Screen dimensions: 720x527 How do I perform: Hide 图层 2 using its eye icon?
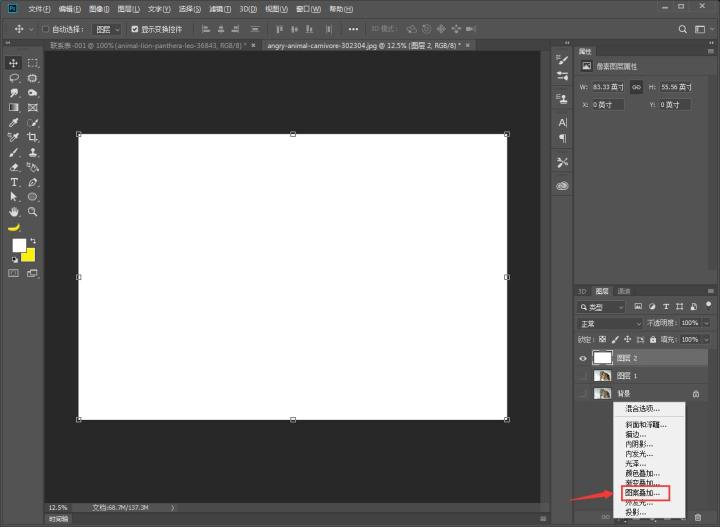(x=583, y=357)
